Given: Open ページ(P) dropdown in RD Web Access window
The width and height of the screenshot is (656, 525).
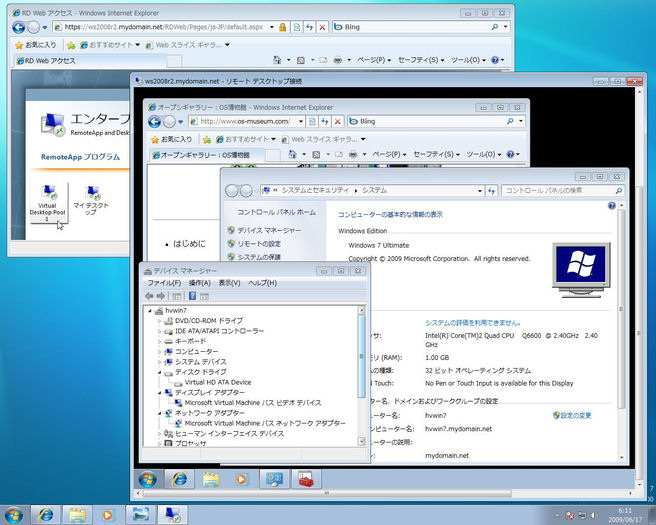Looking at the screenshot, I should coord(374,60).
